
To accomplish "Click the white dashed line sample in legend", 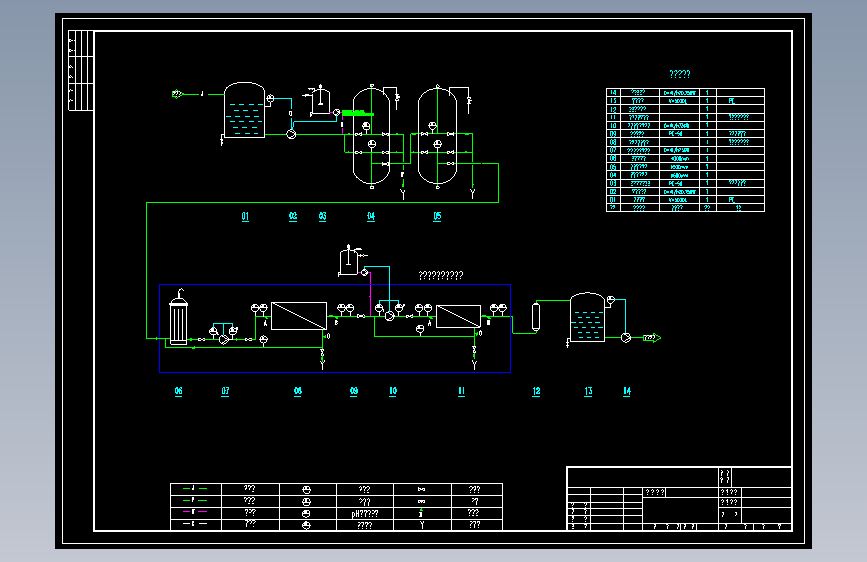I will 195,523.
